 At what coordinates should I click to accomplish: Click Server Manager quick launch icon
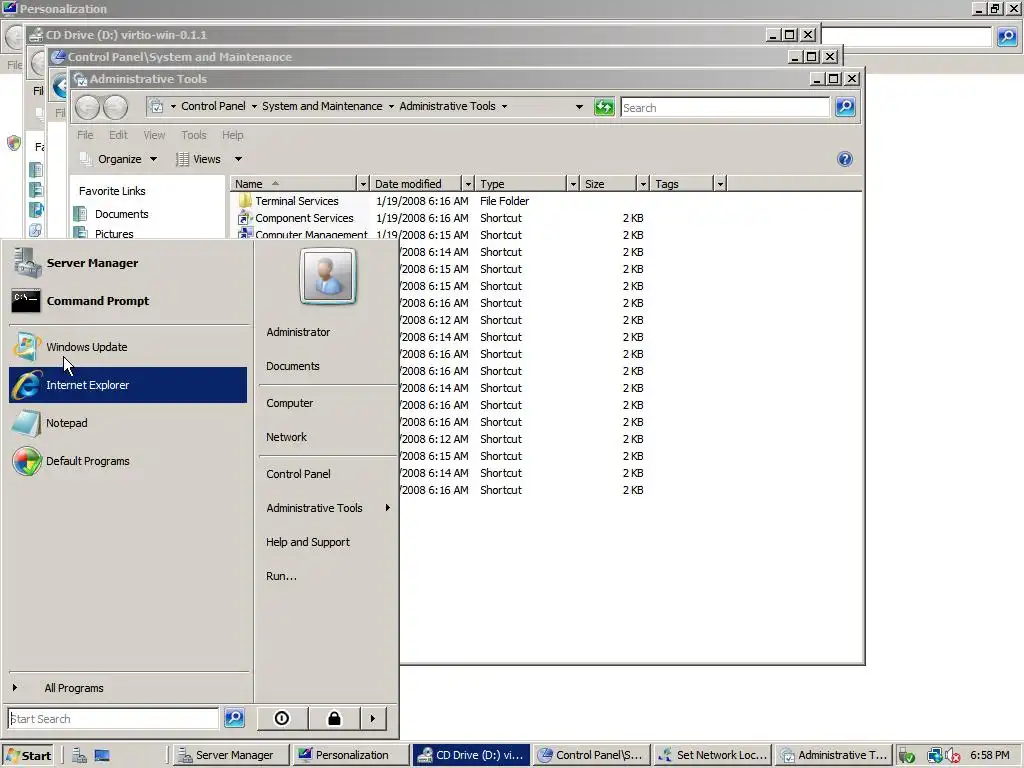pos(80,756)
